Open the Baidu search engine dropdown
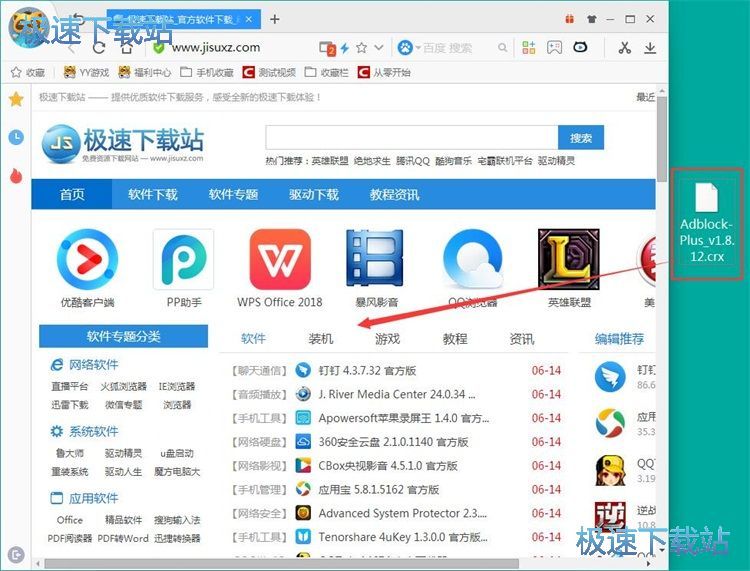Screen dimensions: 750x571 coord(418,48)
